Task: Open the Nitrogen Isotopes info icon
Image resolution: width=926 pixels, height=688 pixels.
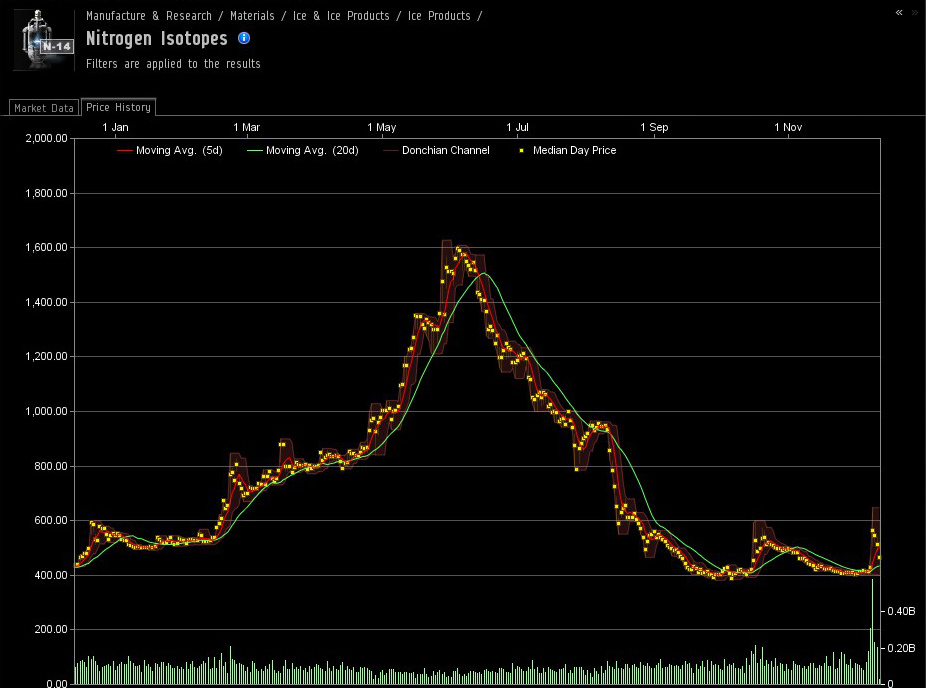Action: click(x=244, y=38)
